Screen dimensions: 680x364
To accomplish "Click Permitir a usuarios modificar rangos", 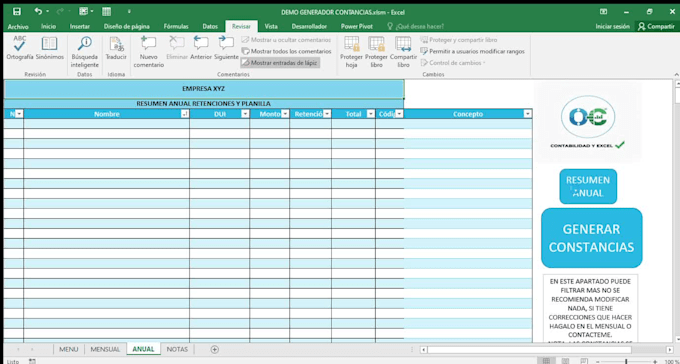I will 472,51.
